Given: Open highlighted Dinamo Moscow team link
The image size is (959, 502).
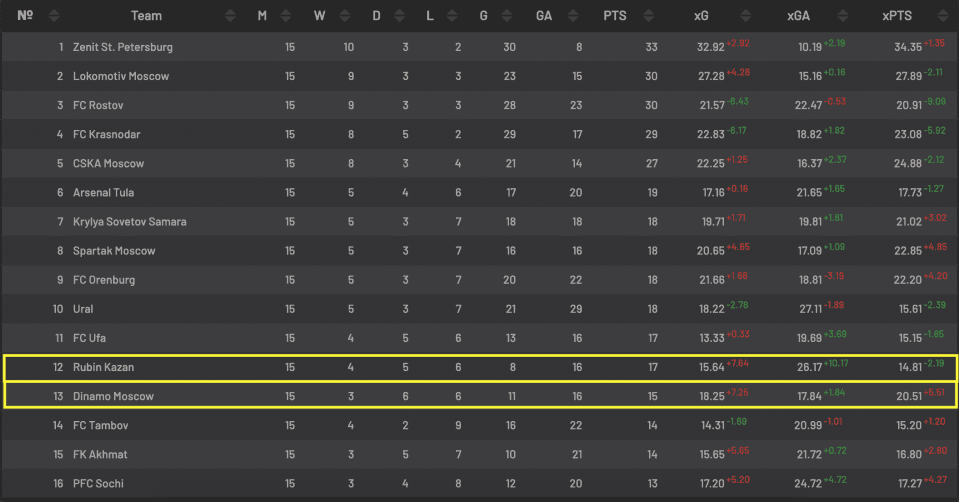Looking at the screenshot, I should coord(113,396).
